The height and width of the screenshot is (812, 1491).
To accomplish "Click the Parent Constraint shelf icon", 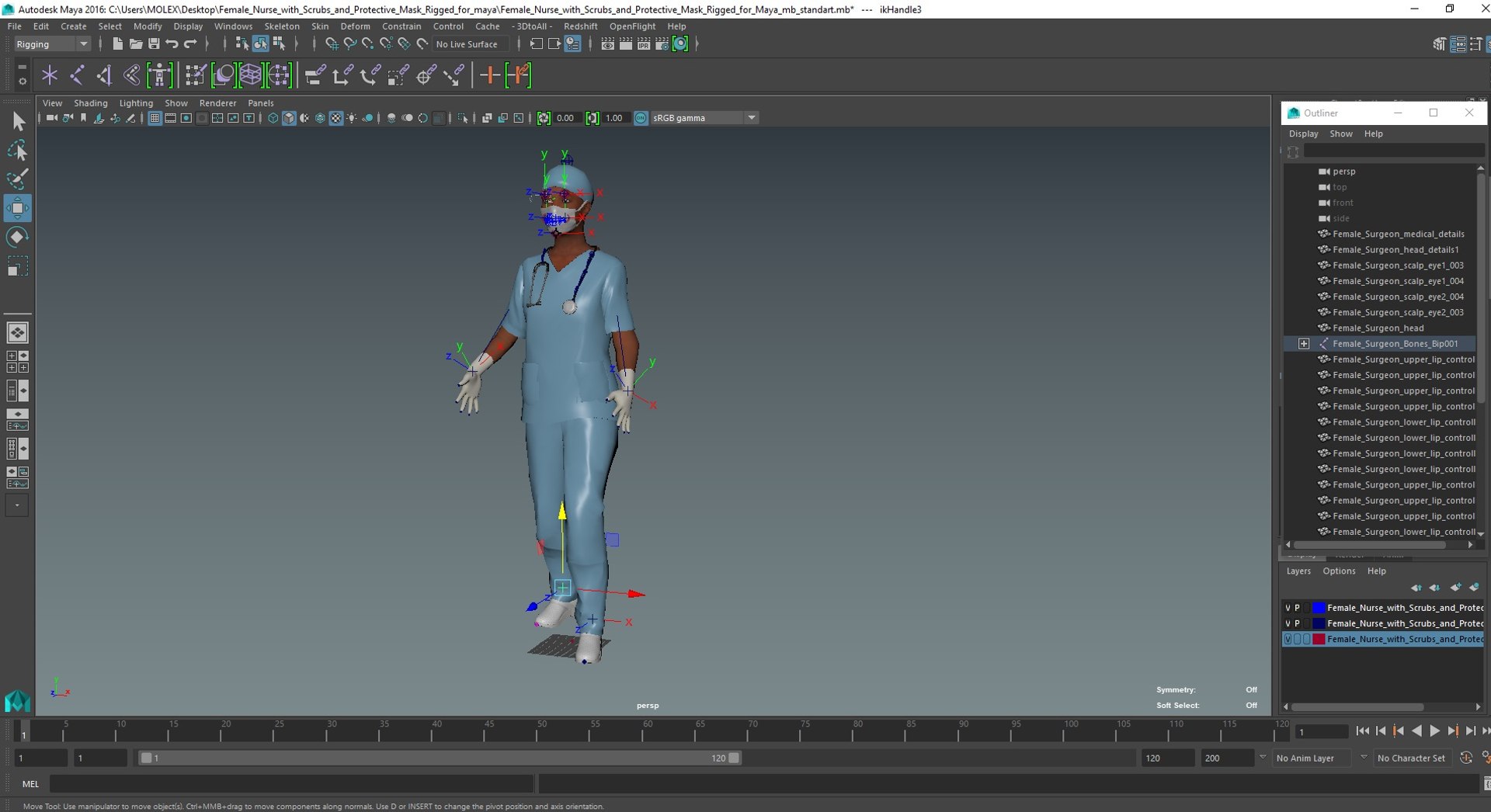I will tap(315, 75).
